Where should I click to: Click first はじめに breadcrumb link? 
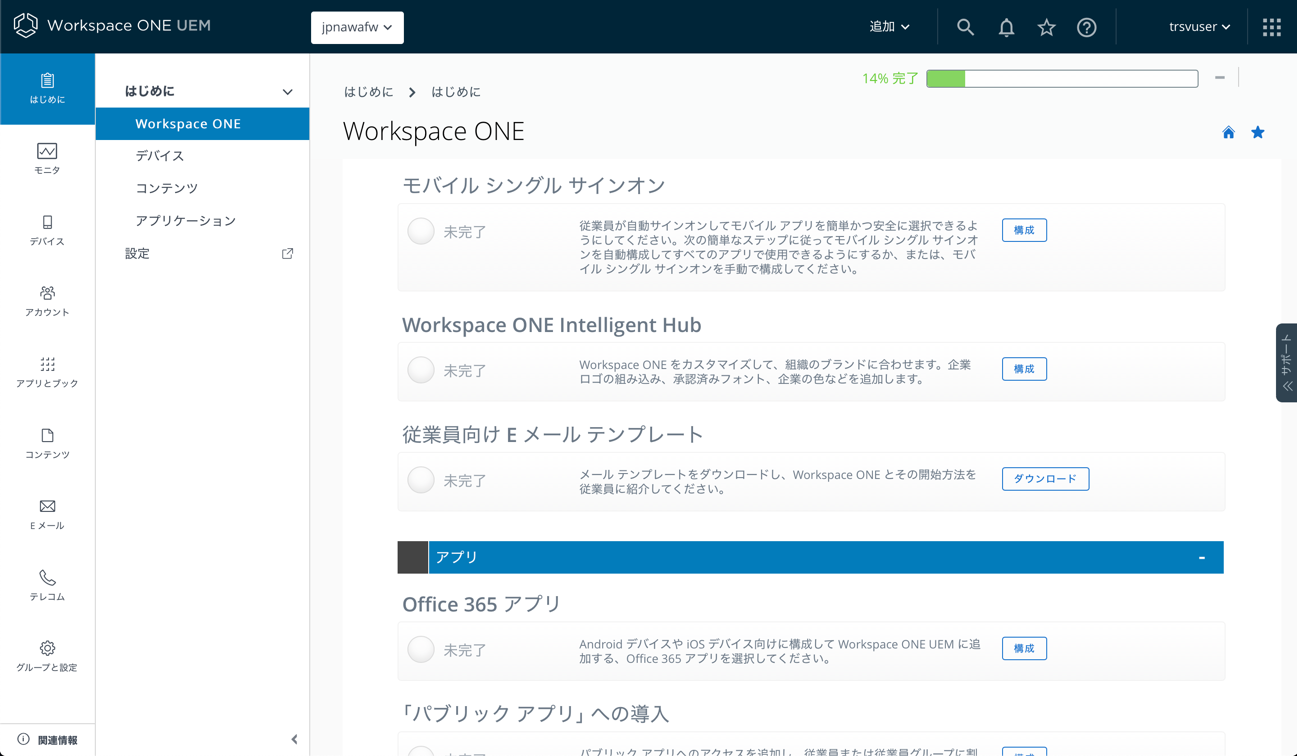[368, 92]
